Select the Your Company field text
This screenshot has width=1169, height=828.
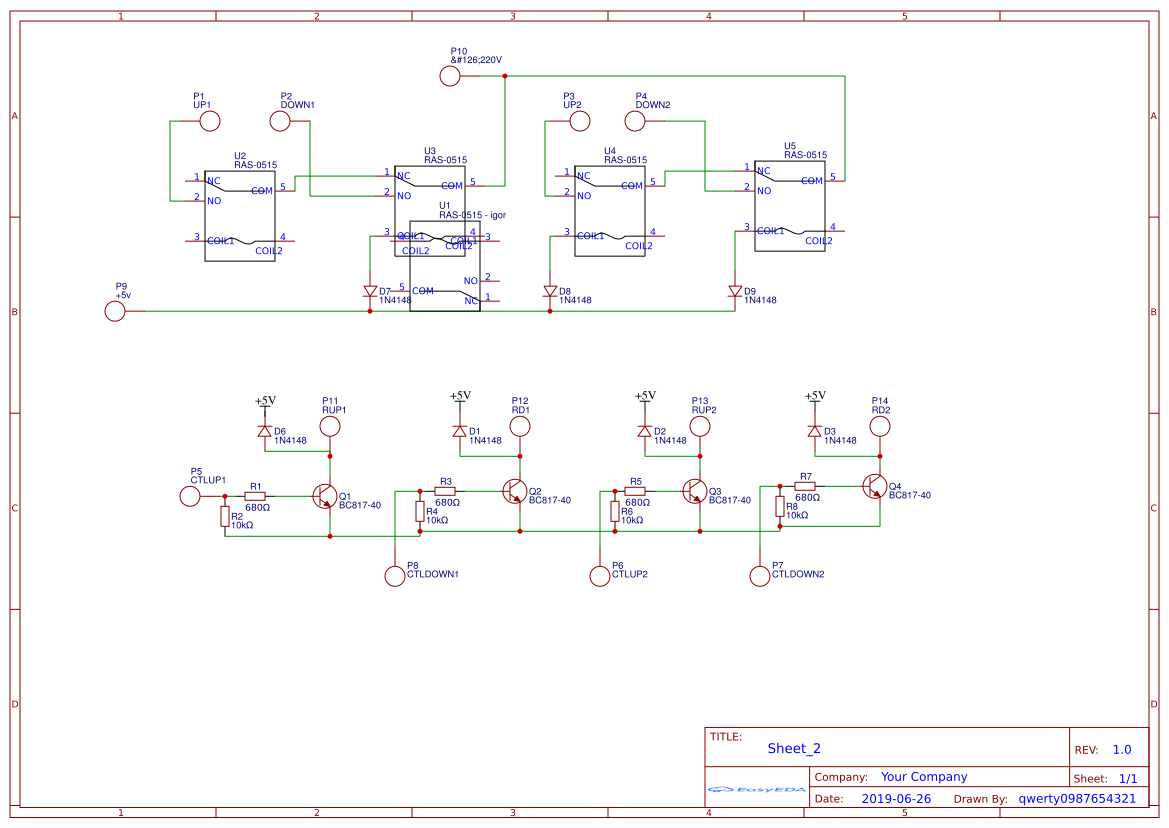coord(924,777)
